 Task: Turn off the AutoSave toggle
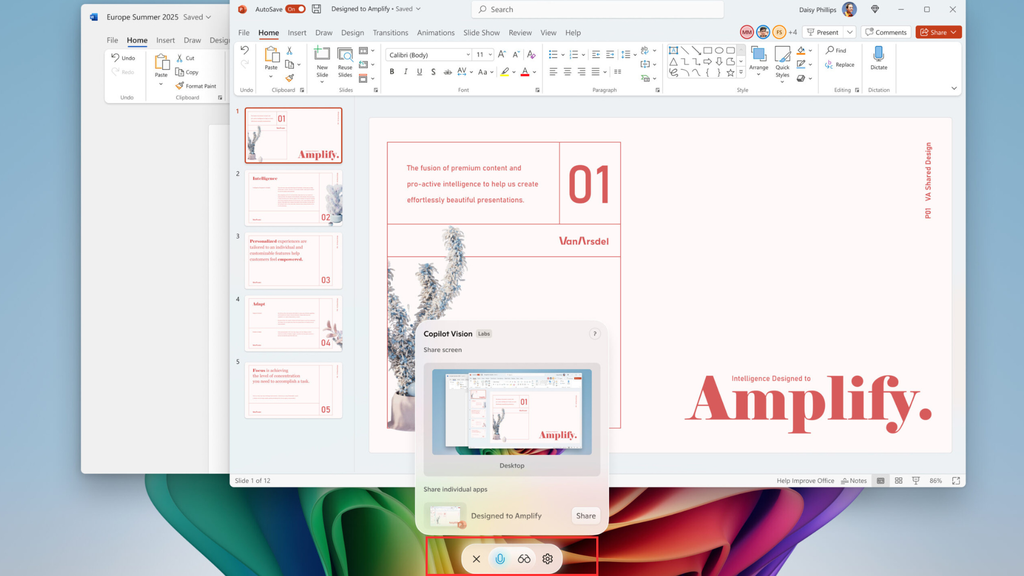click(295, 9)
